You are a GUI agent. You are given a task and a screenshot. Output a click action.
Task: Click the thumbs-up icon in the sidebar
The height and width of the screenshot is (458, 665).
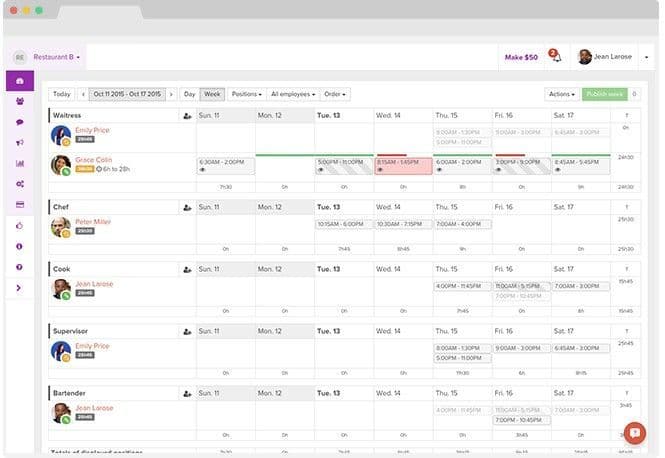(x=19, y=226)
